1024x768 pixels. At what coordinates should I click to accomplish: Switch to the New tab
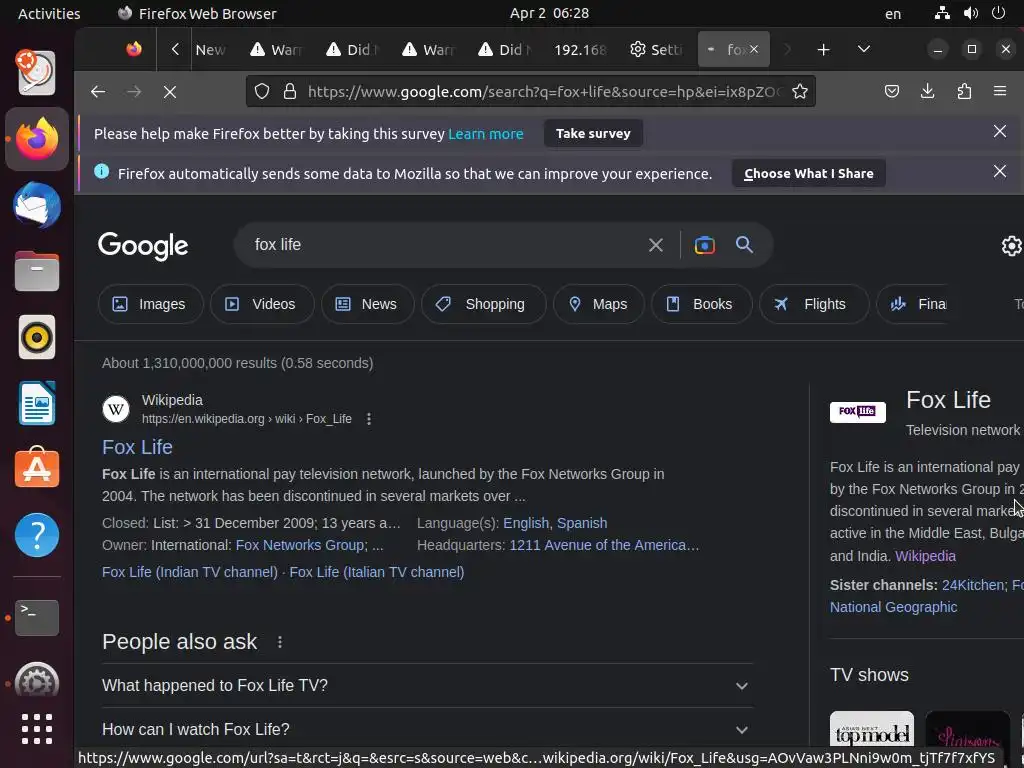click(x=210, y=49)
